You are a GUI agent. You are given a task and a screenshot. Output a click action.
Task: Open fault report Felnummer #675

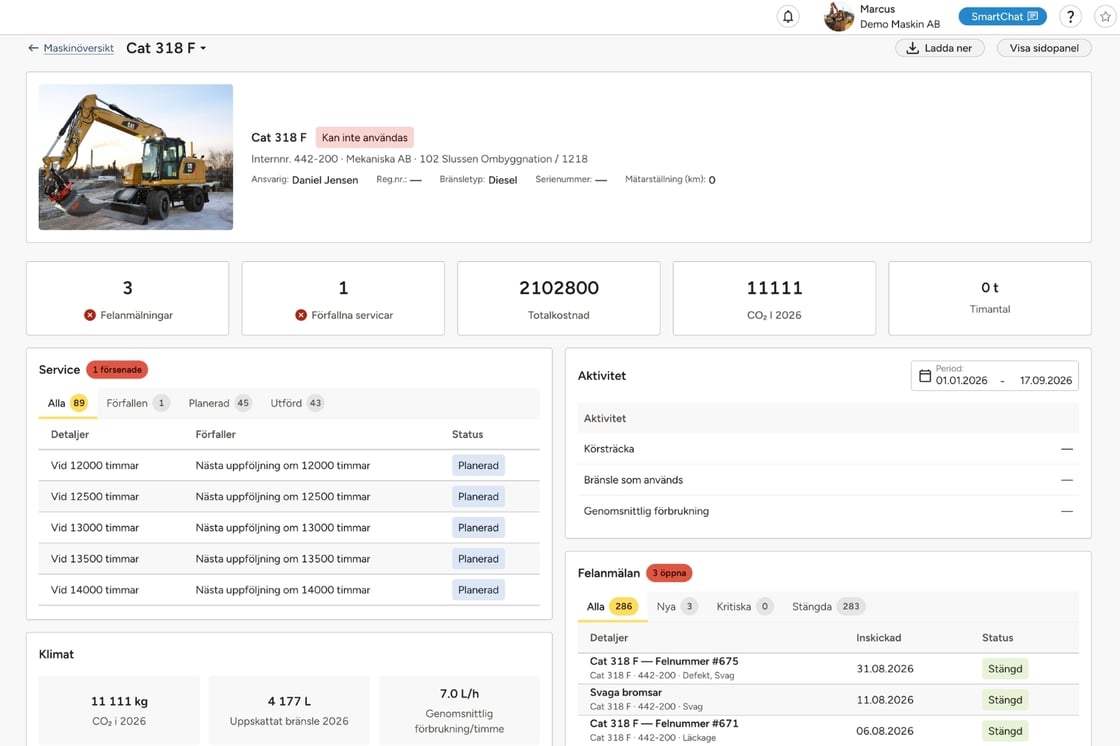[x=828, y=669]
